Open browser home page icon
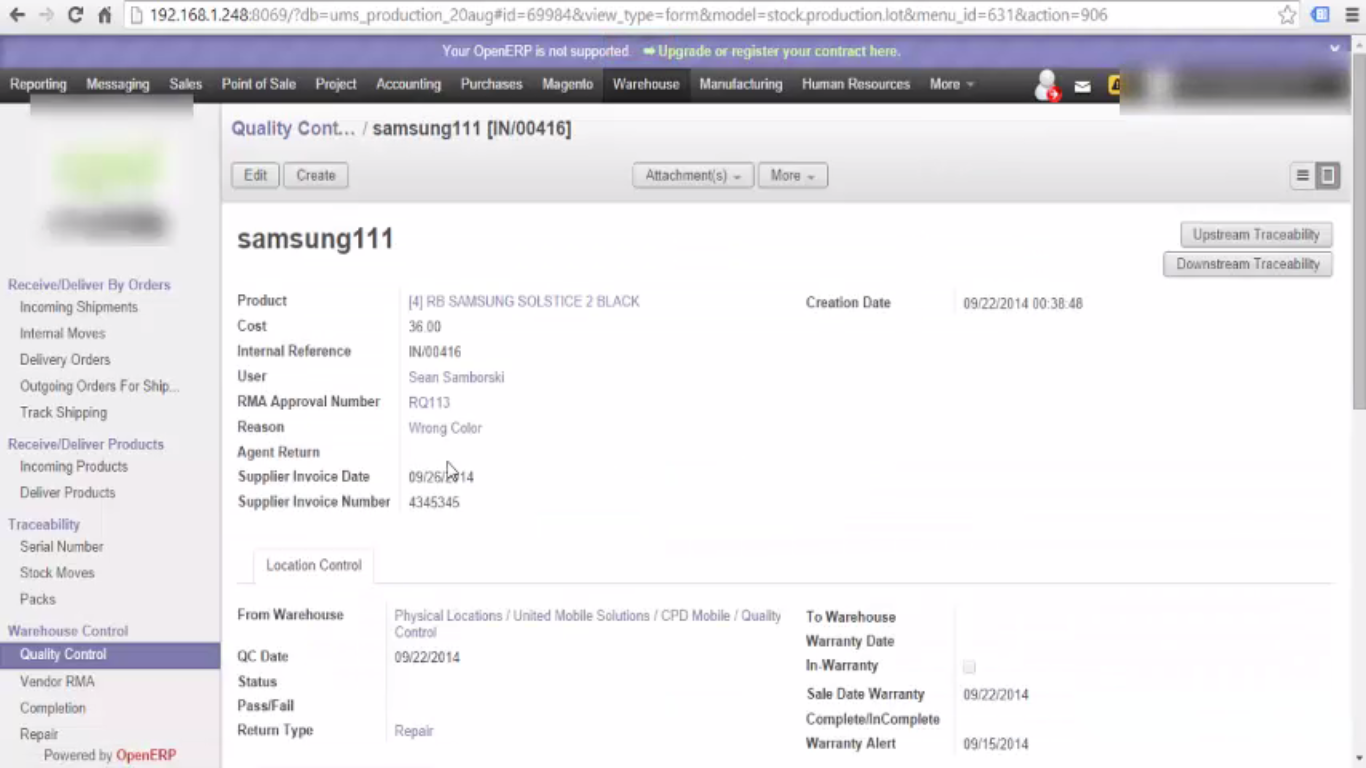The width and height of the screenshot is (1366, 768). pos(104,15)
